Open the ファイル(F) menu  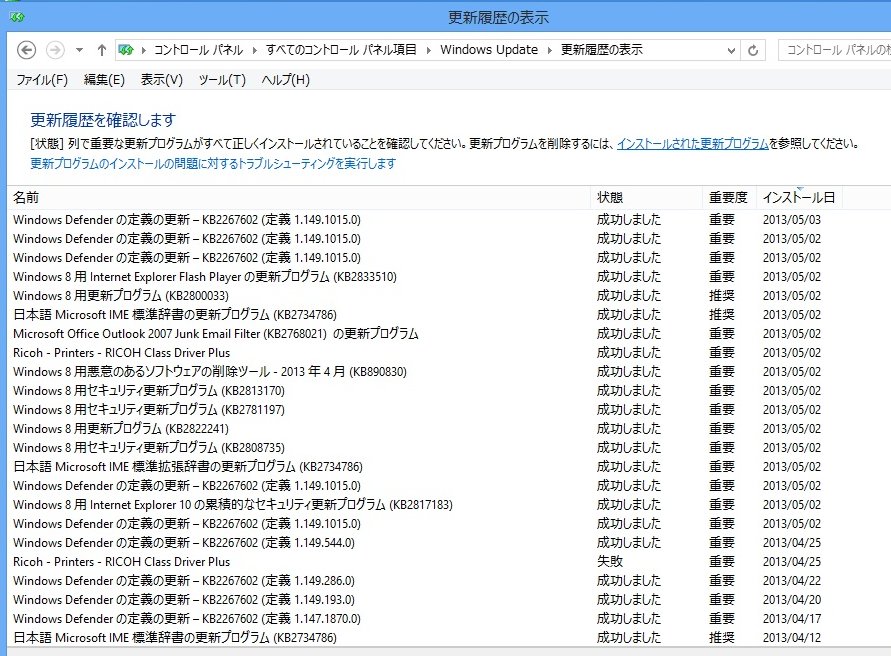(42, 80)
